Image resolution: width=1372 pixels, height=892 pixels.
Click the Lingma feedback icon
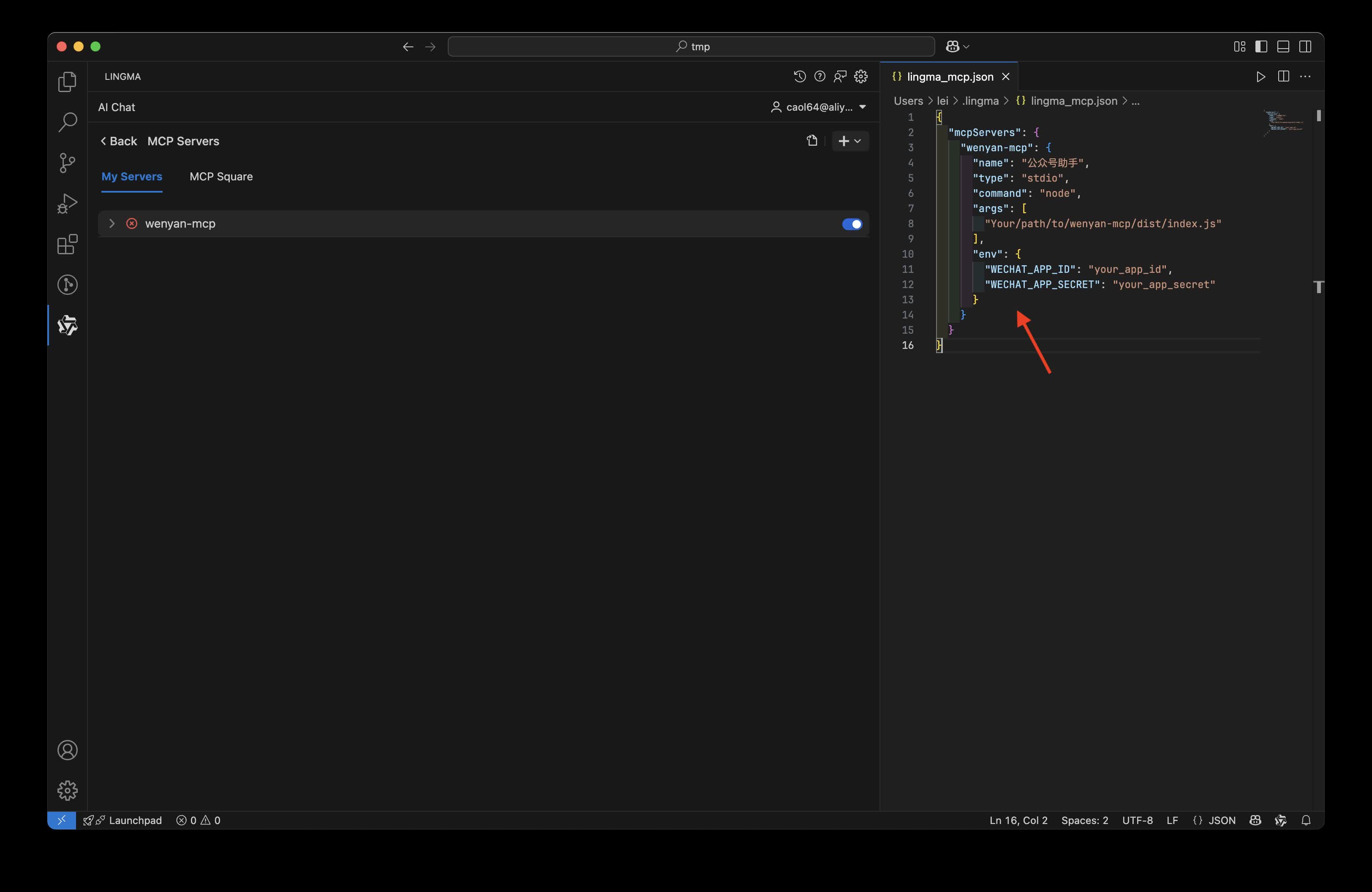point(841,76)
